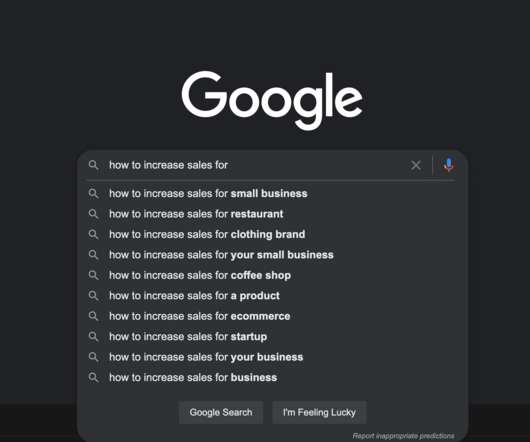Click the magnifier icon beside the small business suggestion
The image size is (530, 442).
point(93,194)
